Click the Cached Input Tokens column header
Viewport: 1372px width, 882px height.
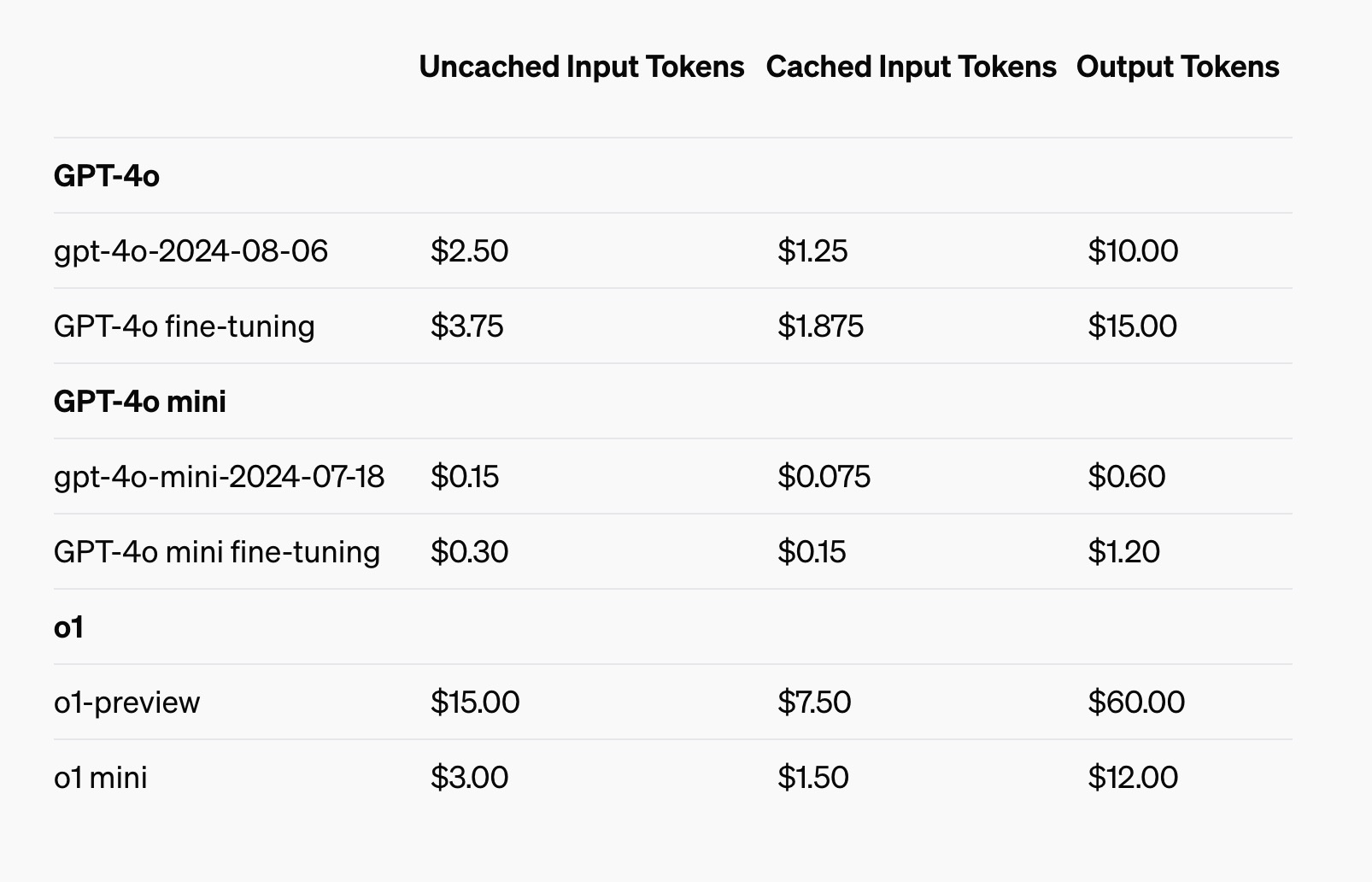(x=912, y=67)
